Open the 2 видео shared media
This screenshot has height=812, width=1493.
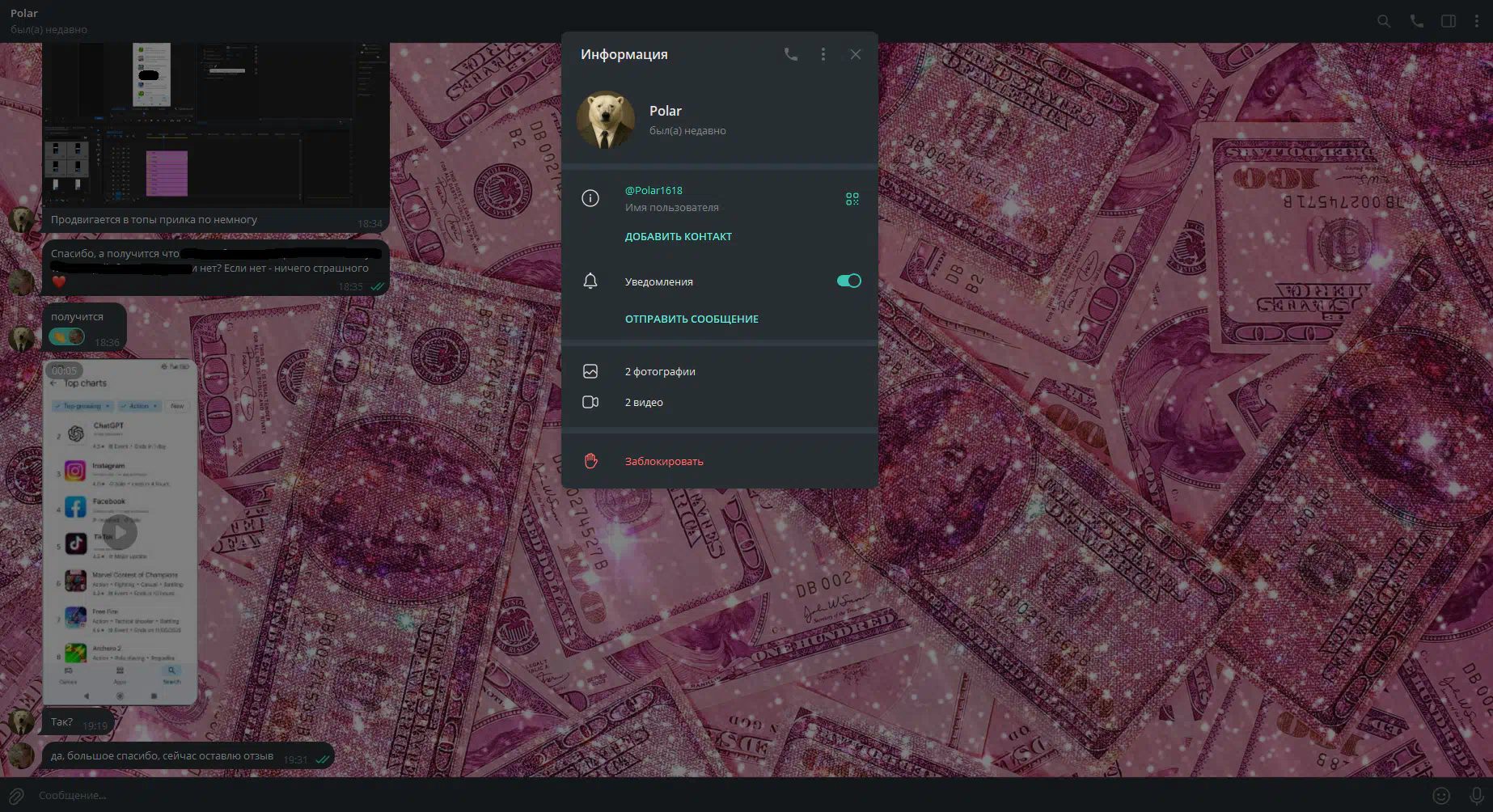[643, 403]
